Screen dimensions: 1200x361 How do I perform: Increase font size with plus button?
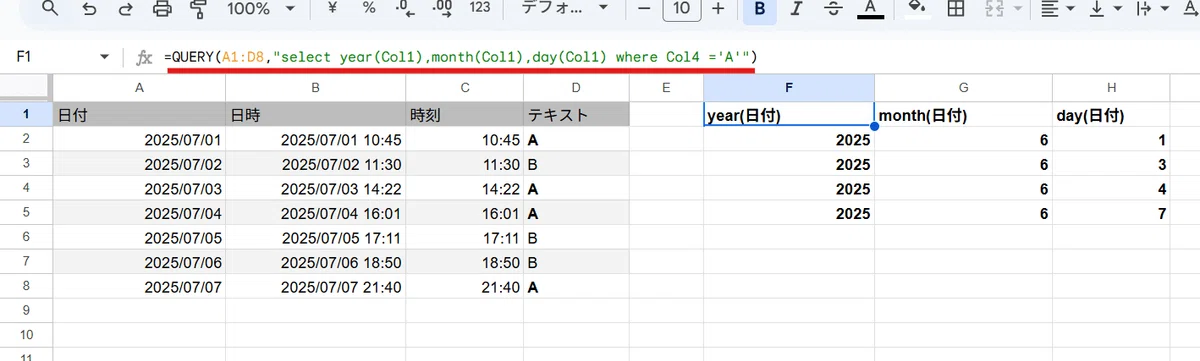click(718, 9)
